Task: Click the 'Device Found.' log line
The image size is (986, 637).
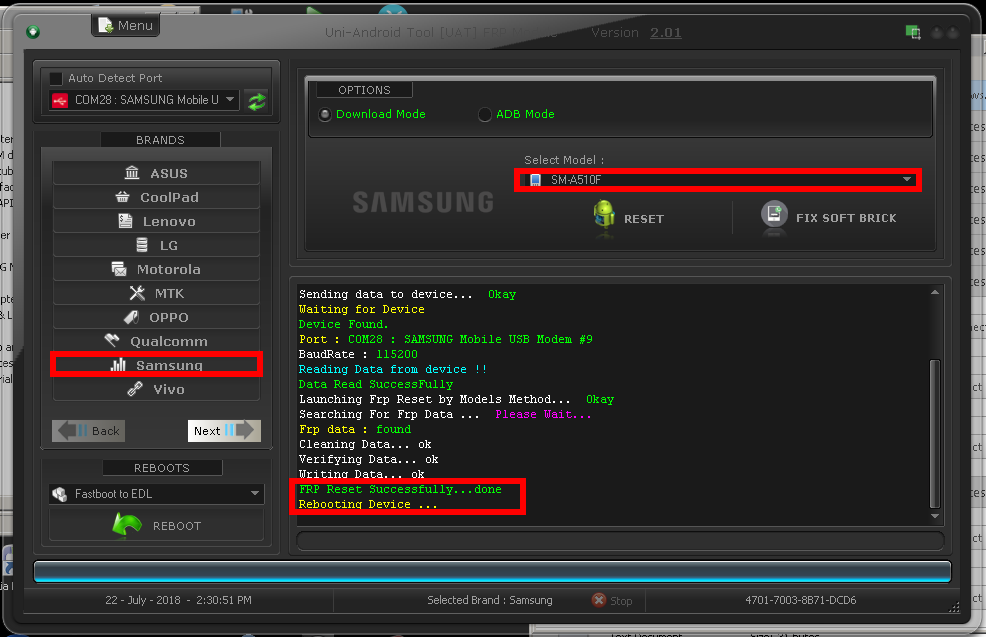Action: [343, 324]
